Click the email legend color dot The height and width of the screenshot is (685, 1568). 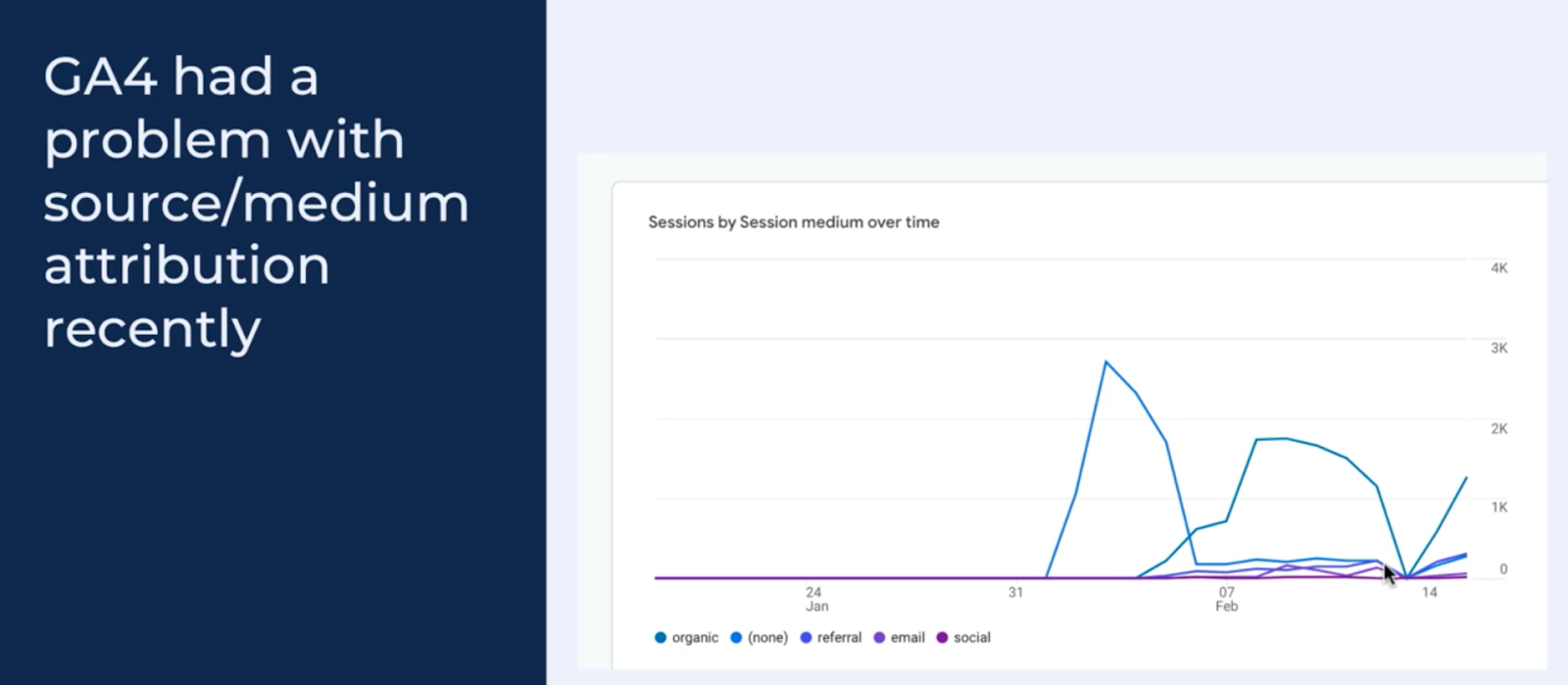[x=879, y=638]
